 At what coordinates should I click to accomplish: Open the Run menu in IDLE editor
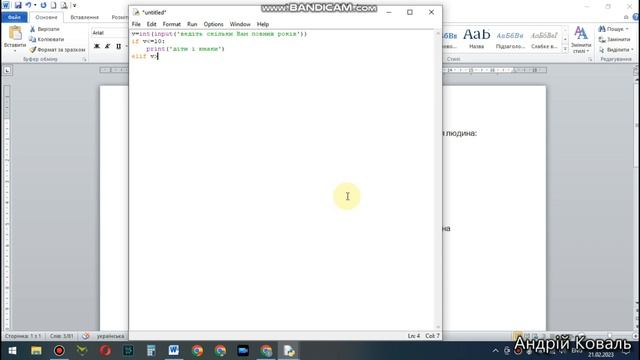point(192,24)
